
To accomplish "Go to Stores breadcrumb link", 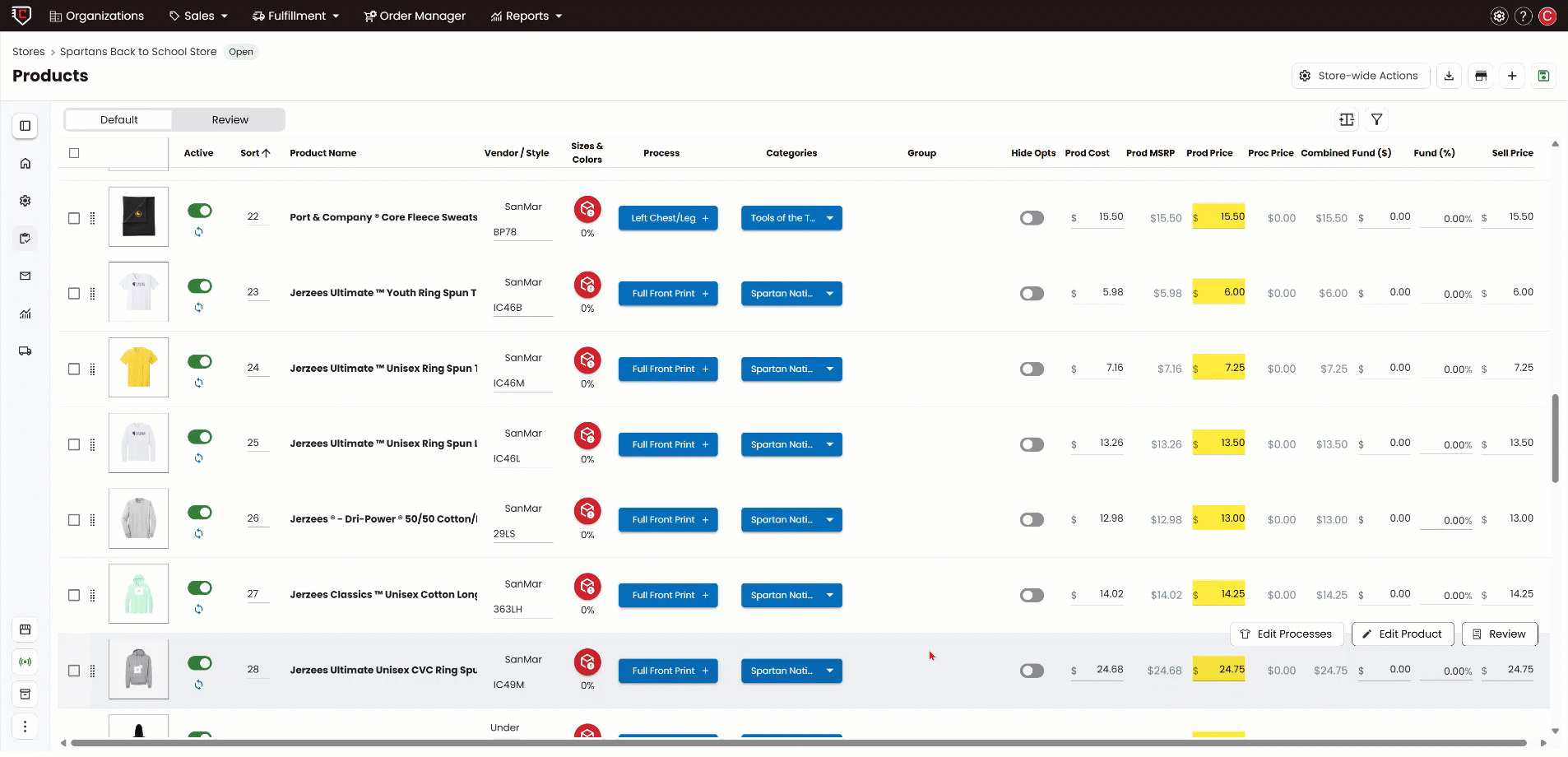I will pyautogui.click(x=29, y=52).
